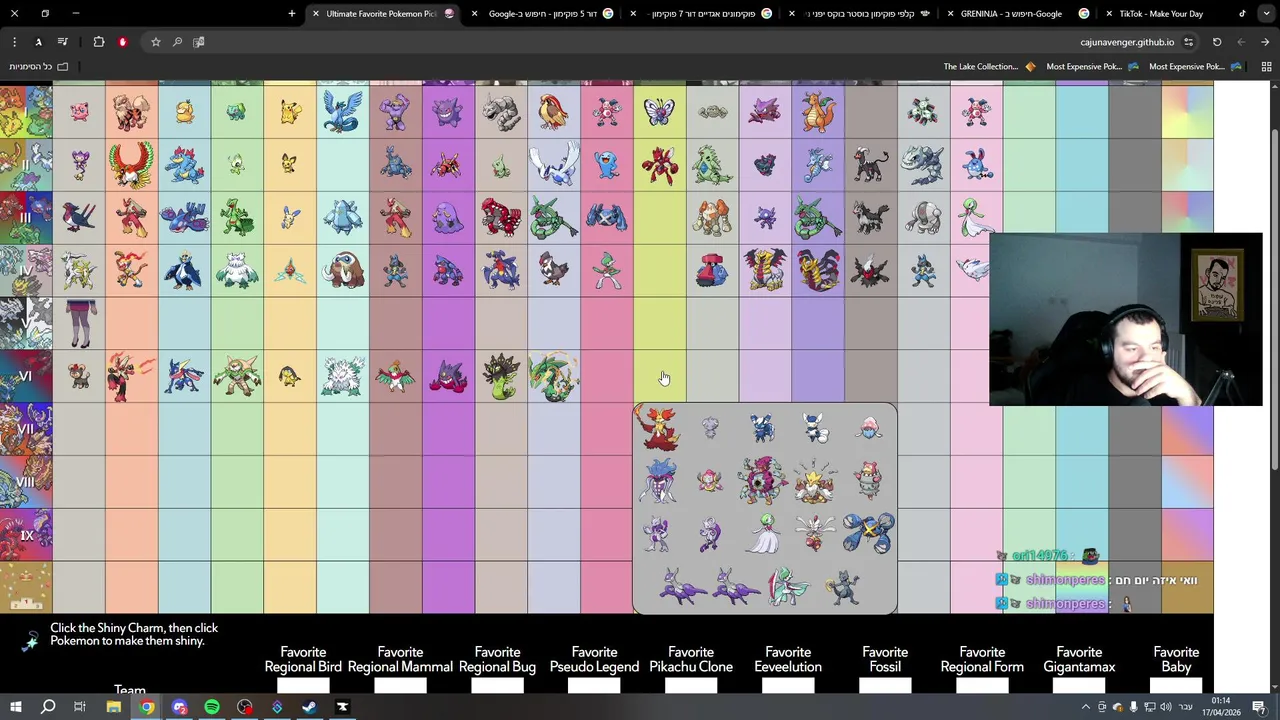Pick Delphox from the popup selection
This screenshot has width=1280, height=720.
tap(658, 429)
